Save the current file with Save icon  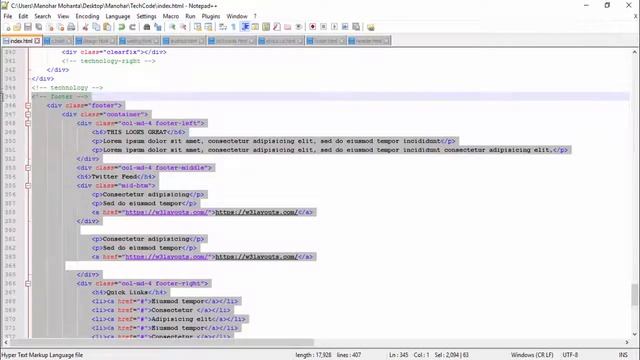[28, 27]
